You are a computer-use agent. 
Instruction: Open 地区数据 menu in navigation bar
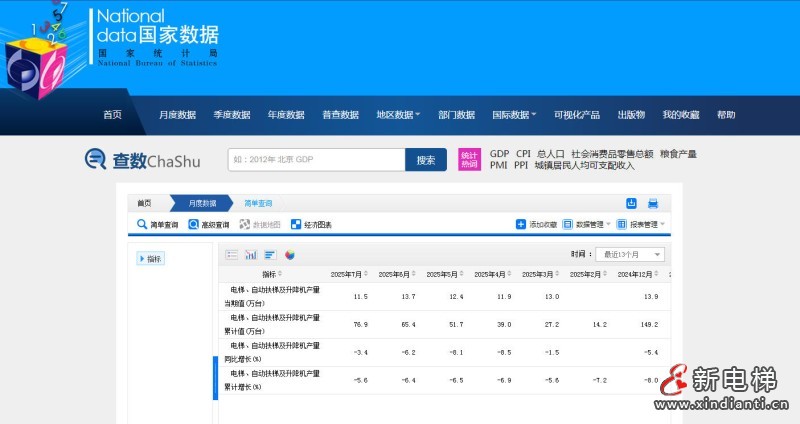tap(397, 115)
